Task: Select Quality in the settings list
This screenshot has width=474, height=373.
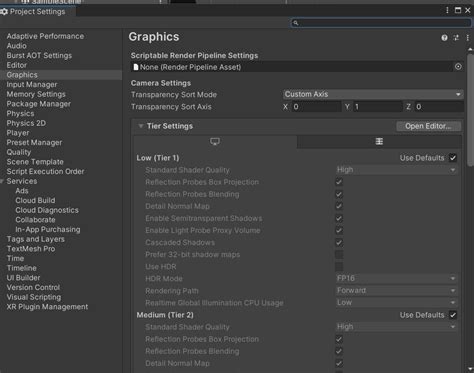Action: tap(19, 152)
